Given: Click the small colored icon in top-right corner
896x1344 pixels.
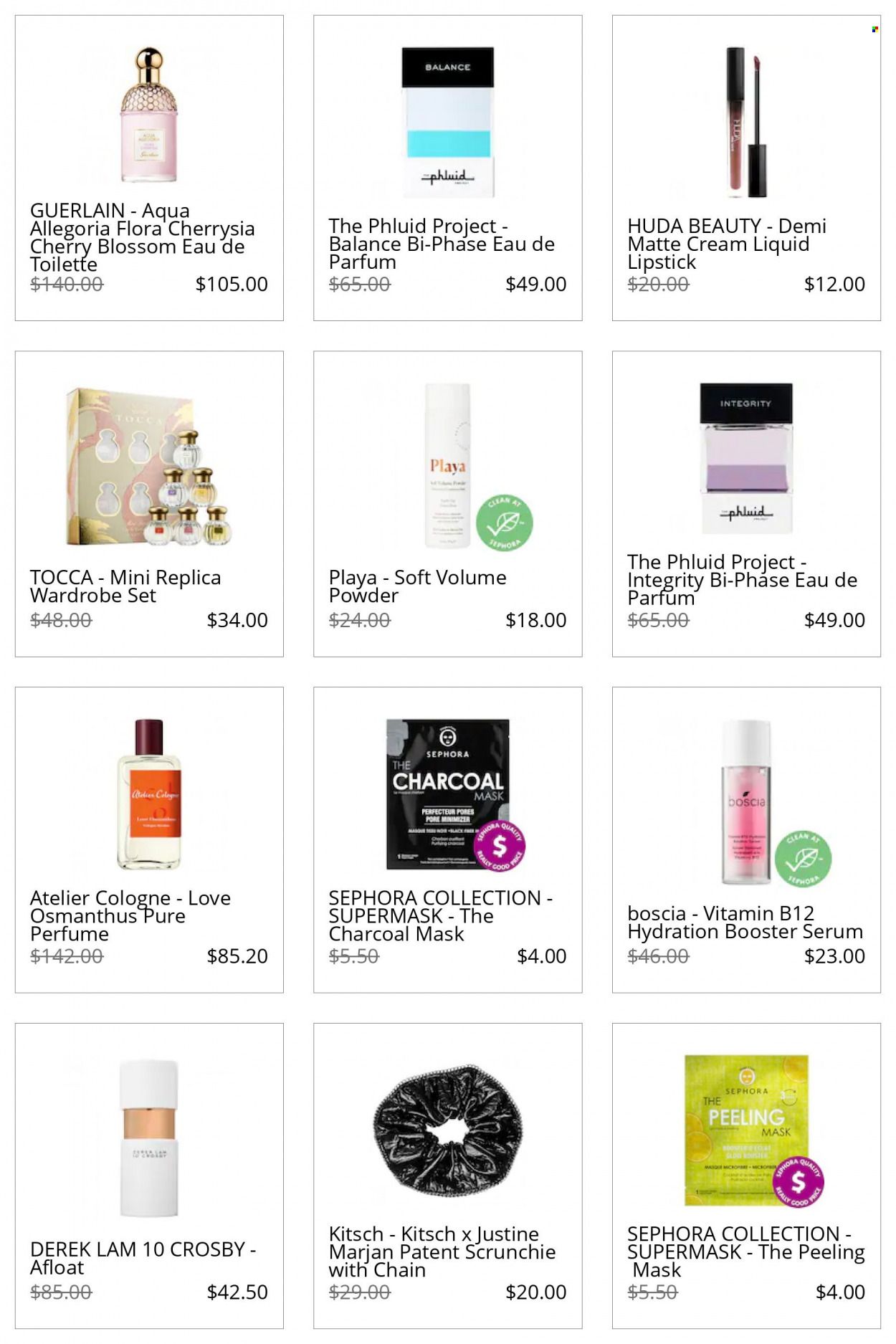Looking at the screenshot, I should pyautogui.click(x=875, y=29).
